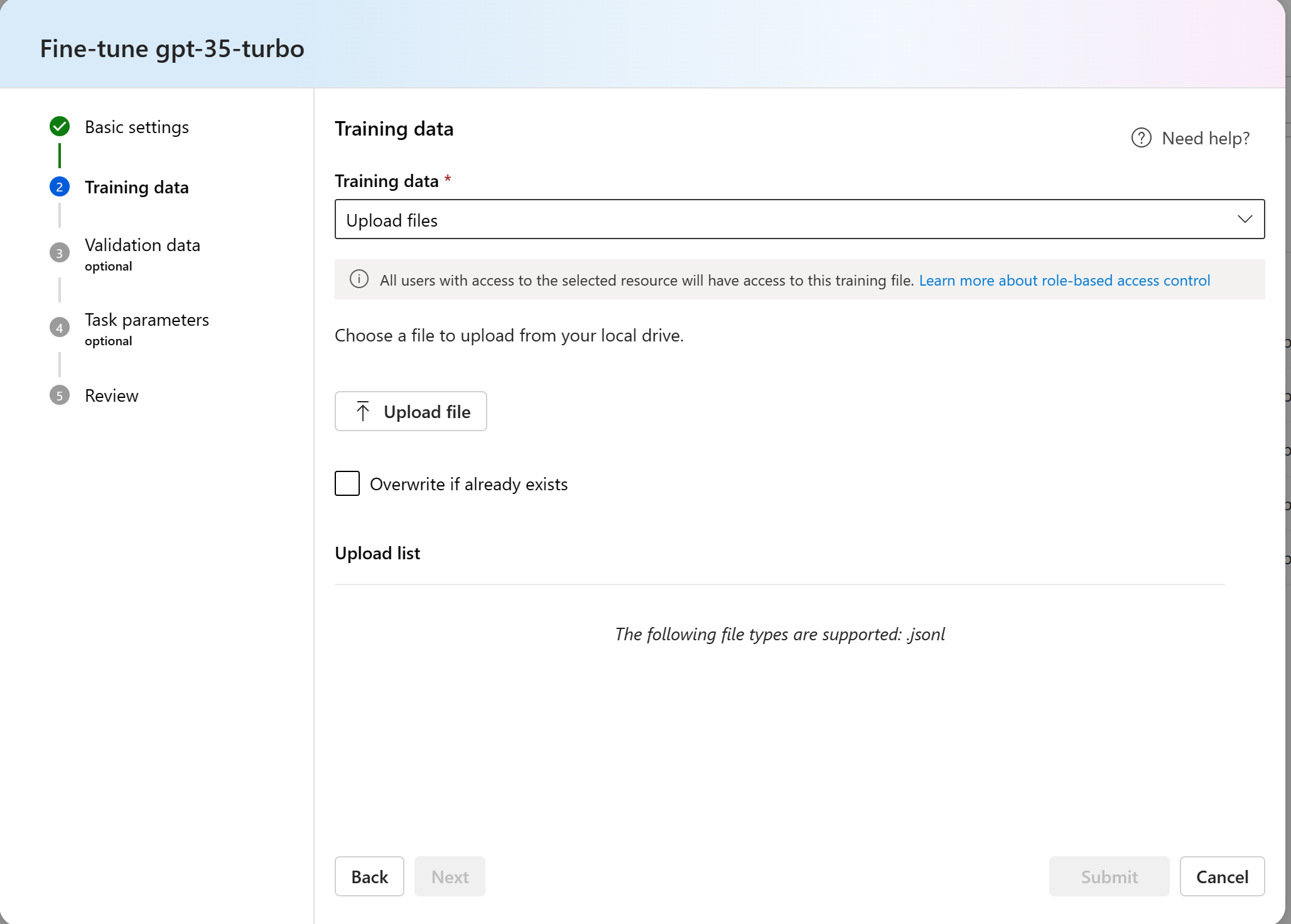Screen dimensions: 1291x924
Task: Click the step 5 circle beside Review
Action: (59, 395)
